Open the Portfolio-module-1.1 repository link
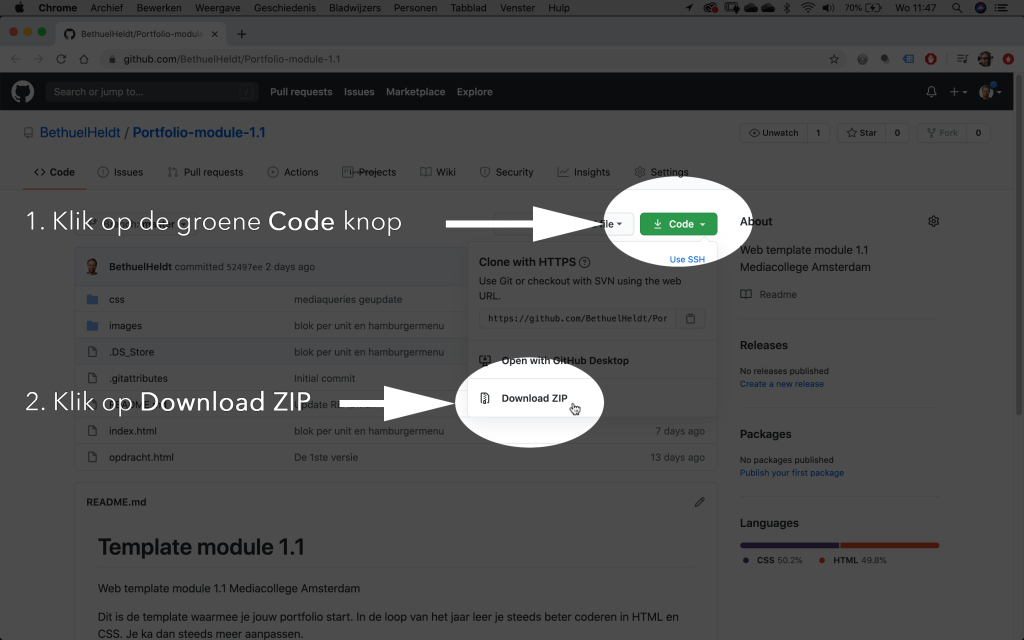 199,133
